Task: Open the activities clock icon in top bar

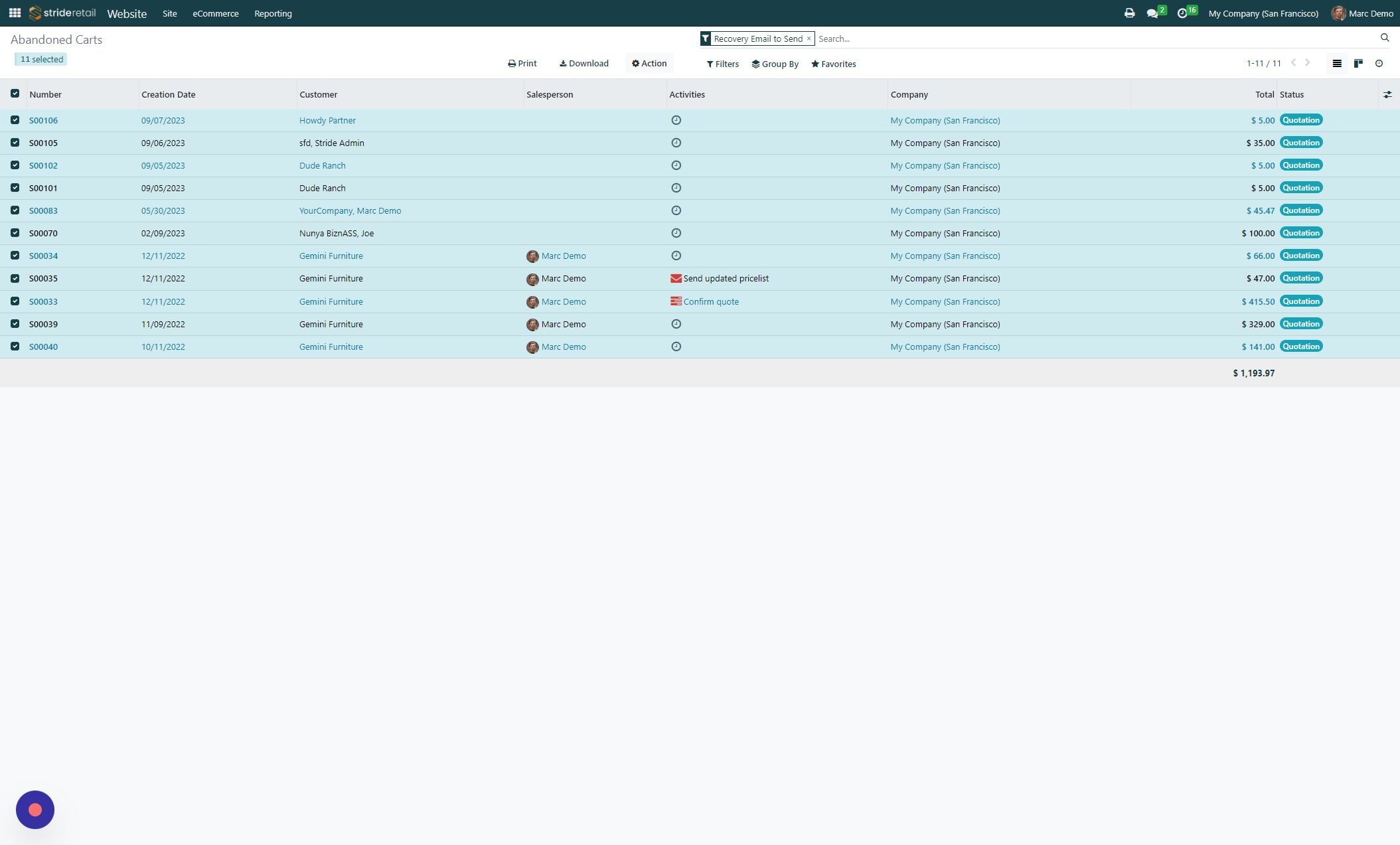Action: pyautogui.click(x=1182, y=13)
